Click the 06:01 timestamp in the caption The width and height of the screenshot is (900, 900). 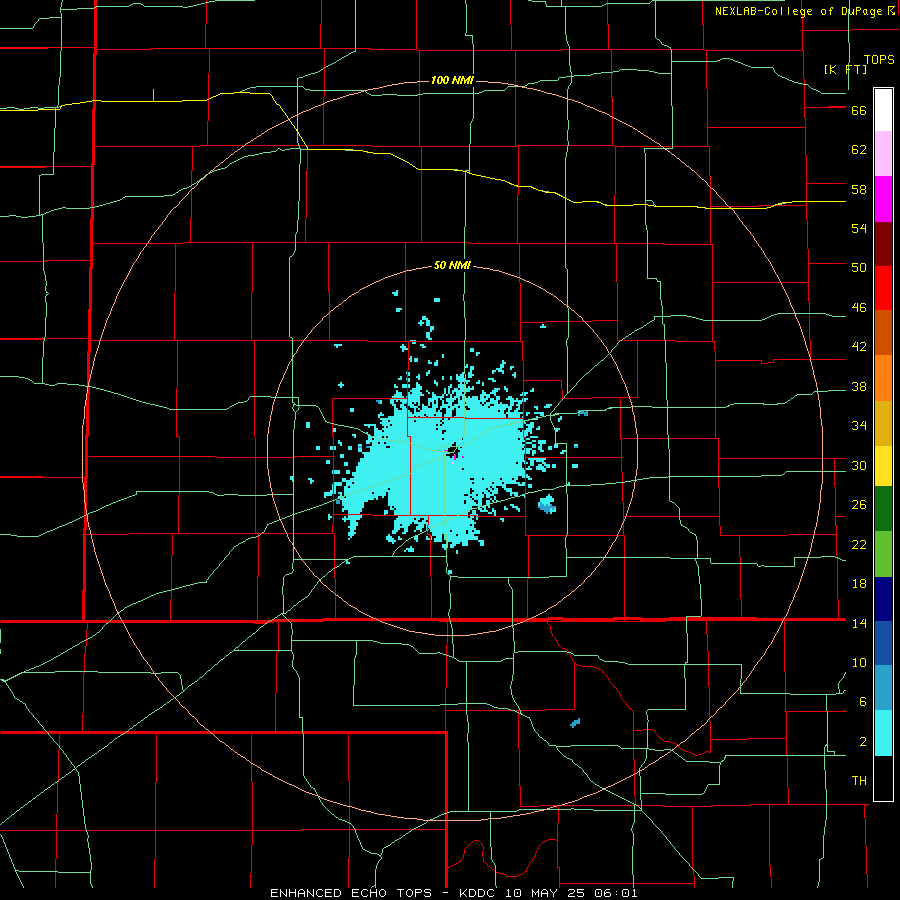(x=615, y=893)
